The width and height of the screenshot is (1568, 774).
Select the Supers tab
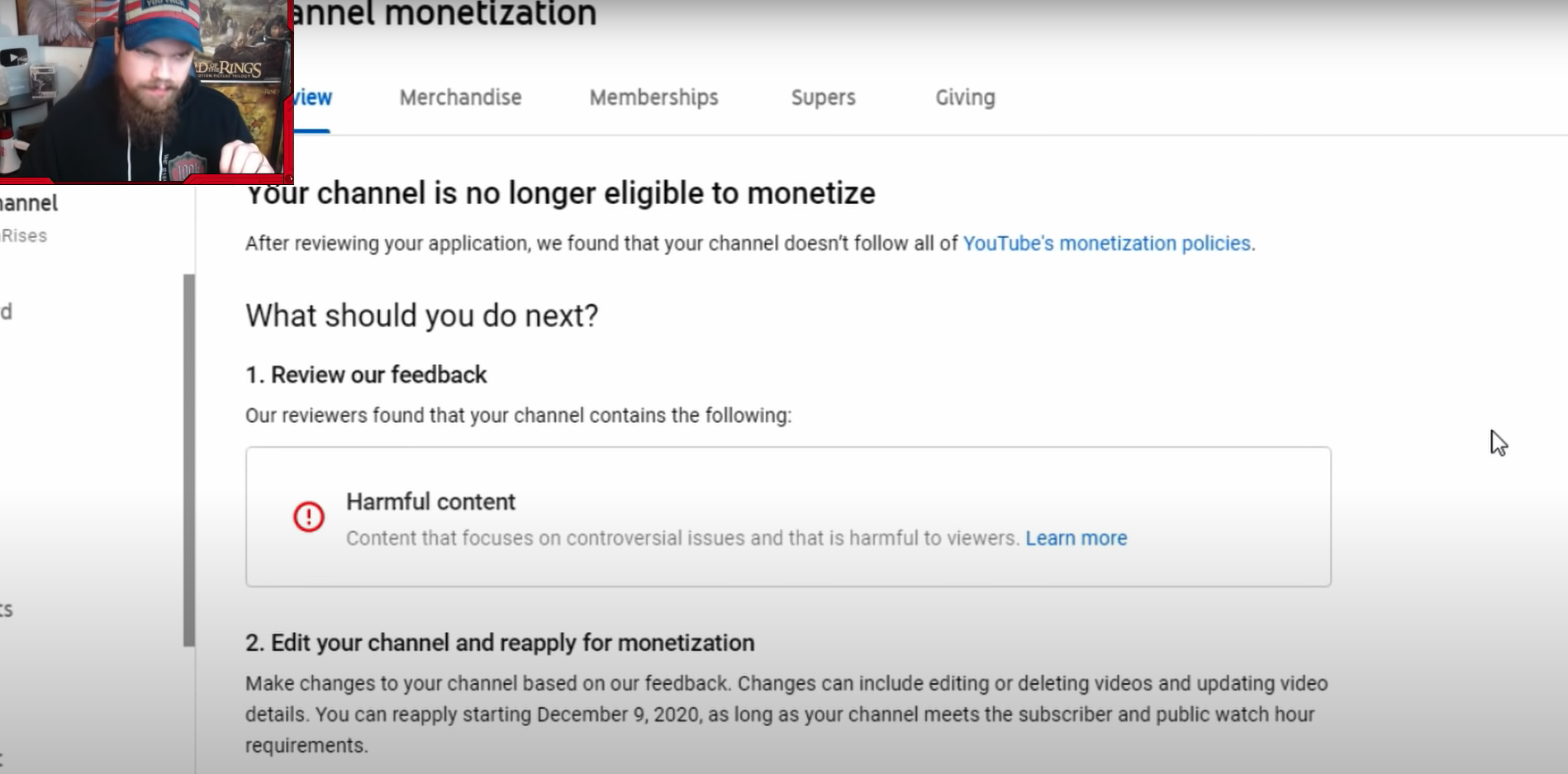823,97
